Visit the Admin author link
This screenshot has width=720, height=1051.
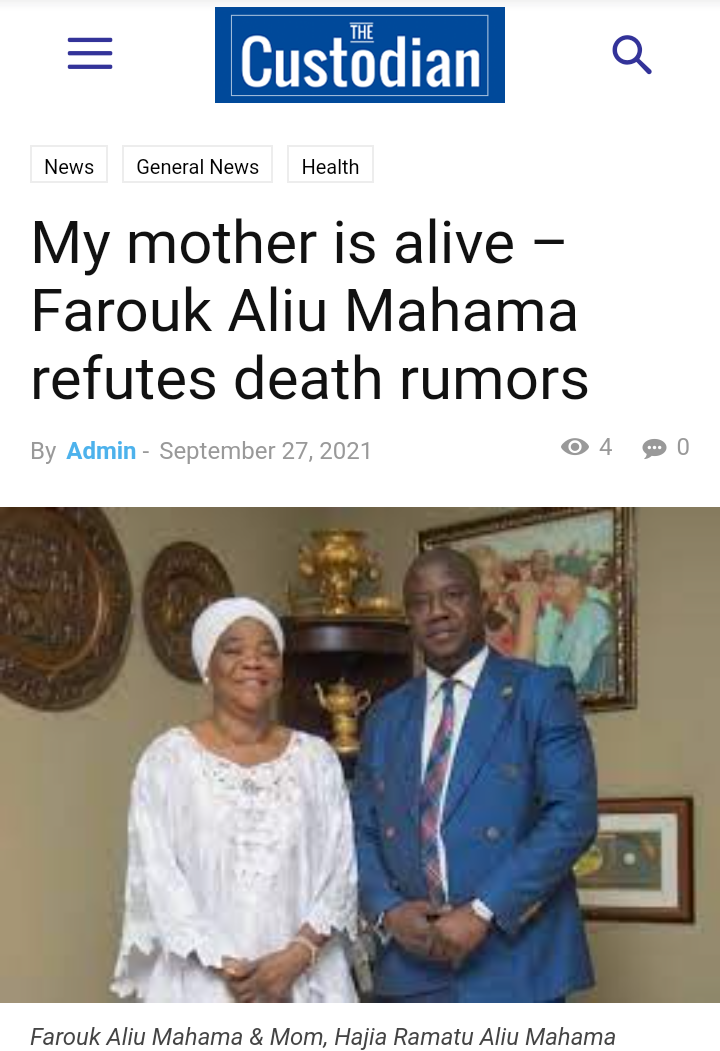101,451
